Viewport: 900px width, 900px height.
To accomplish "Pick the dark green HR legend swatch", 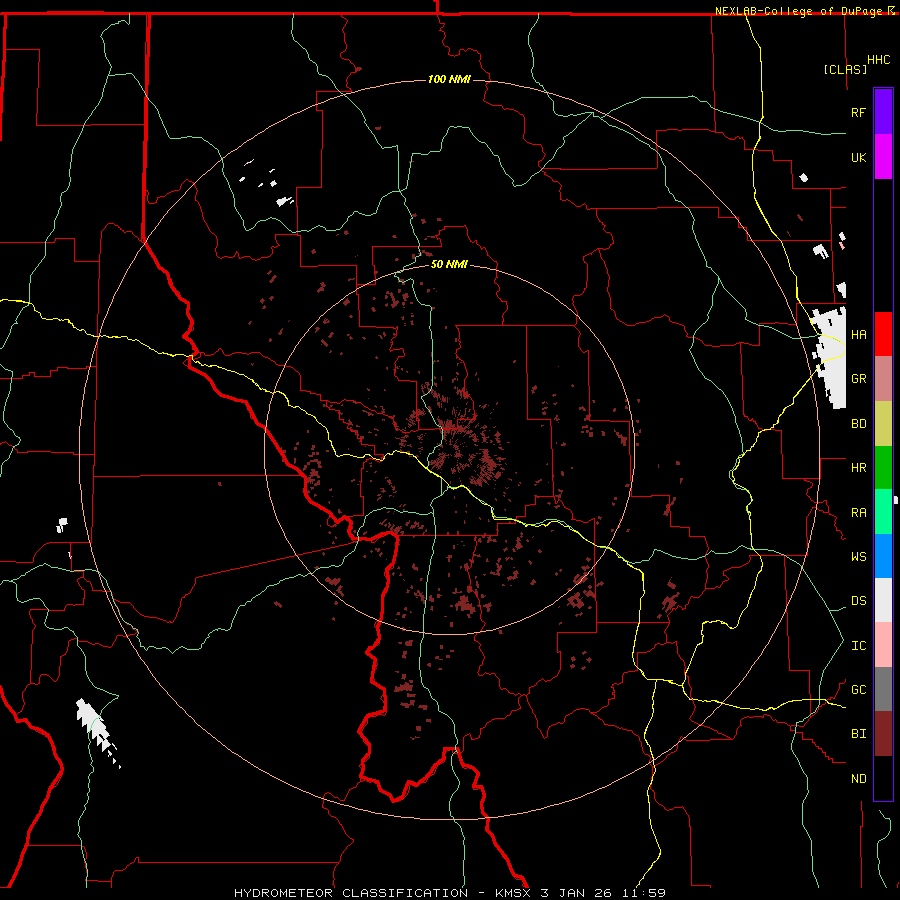I will point(883,467).
